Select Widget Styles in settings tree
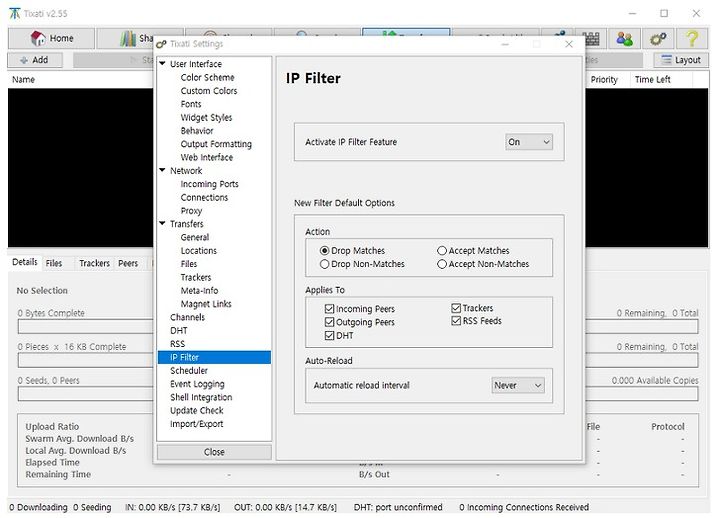The width and height of the screenshot is (720, 518). click(x=206, y=118)
